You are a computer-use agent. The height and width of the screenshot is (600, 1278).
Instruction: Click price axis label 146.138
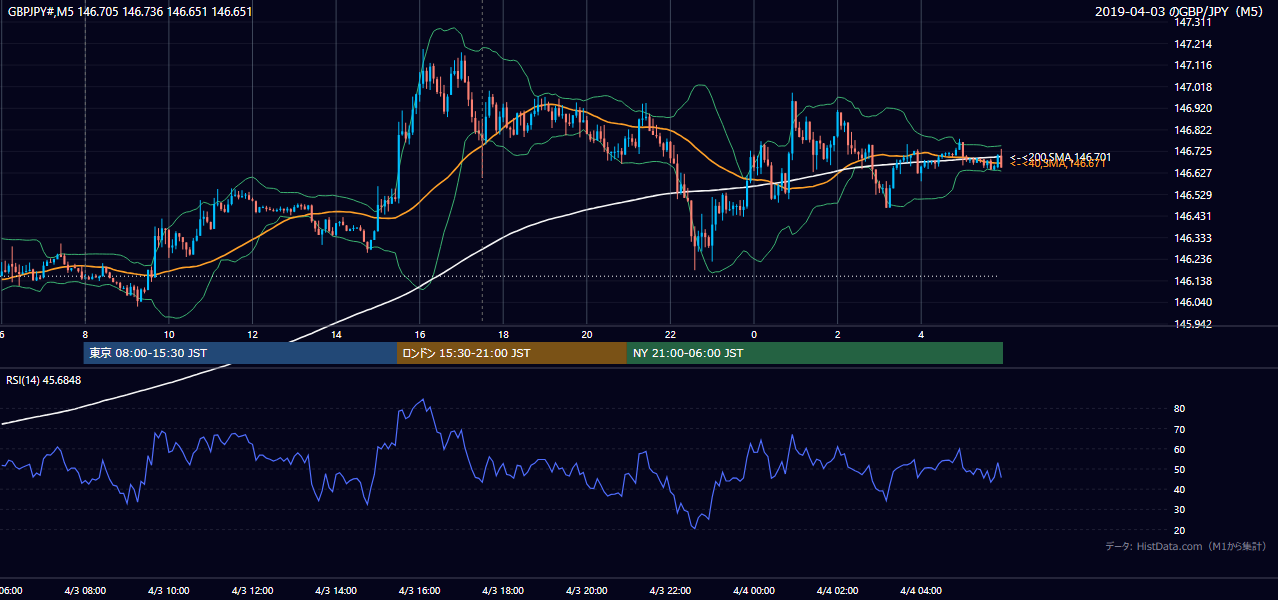tap(1193, 281)
